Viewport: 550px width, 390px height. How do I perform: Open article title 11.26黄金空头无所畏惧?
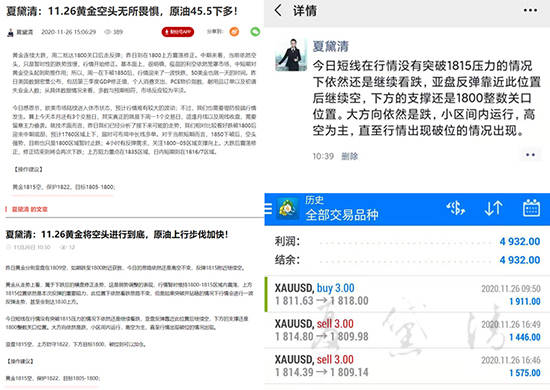(x=122, y=11)
